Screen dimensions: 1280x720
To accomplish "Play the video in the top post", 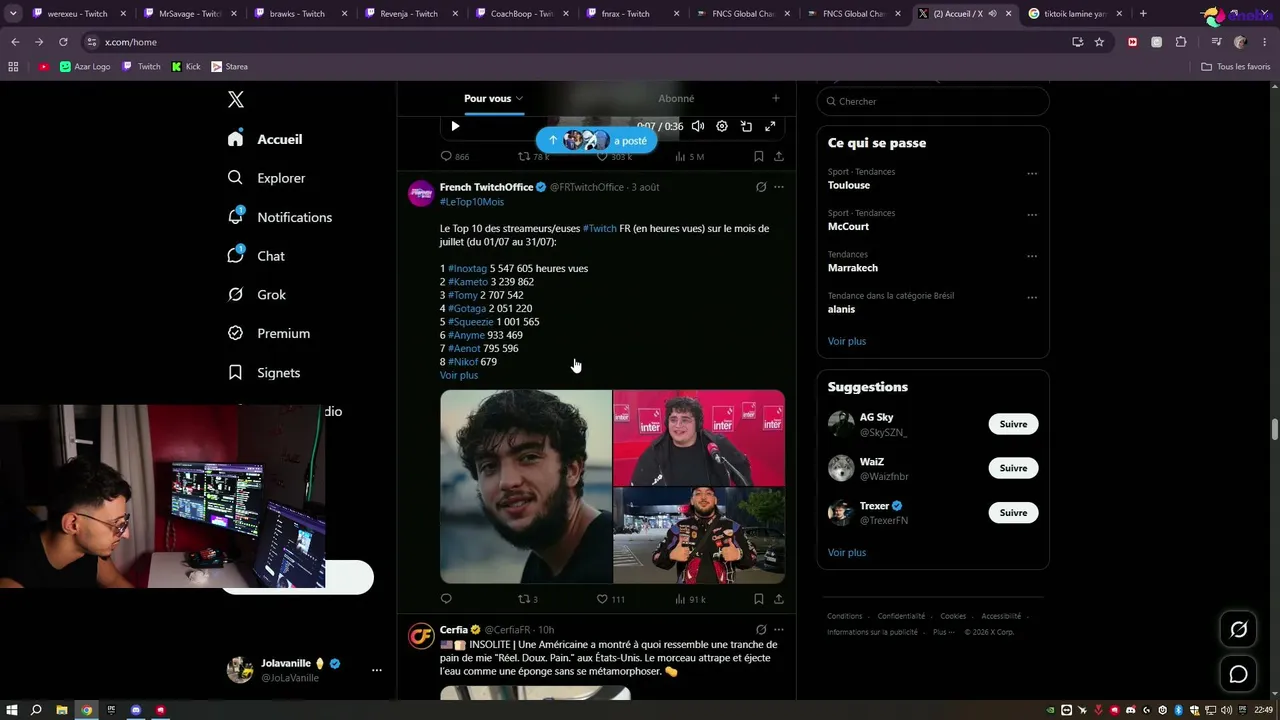I will 455,126.
